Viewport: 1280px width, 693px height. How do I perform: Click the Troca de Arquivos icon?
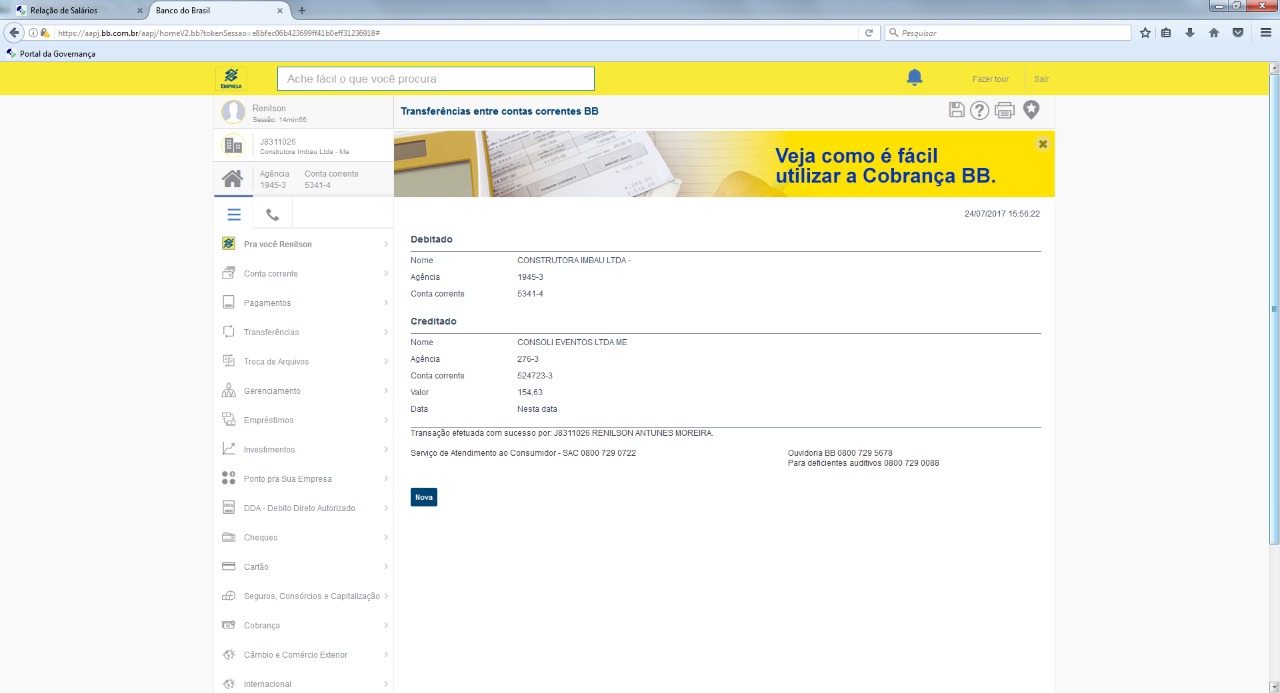pyautogui.click(x=228, y=361)
